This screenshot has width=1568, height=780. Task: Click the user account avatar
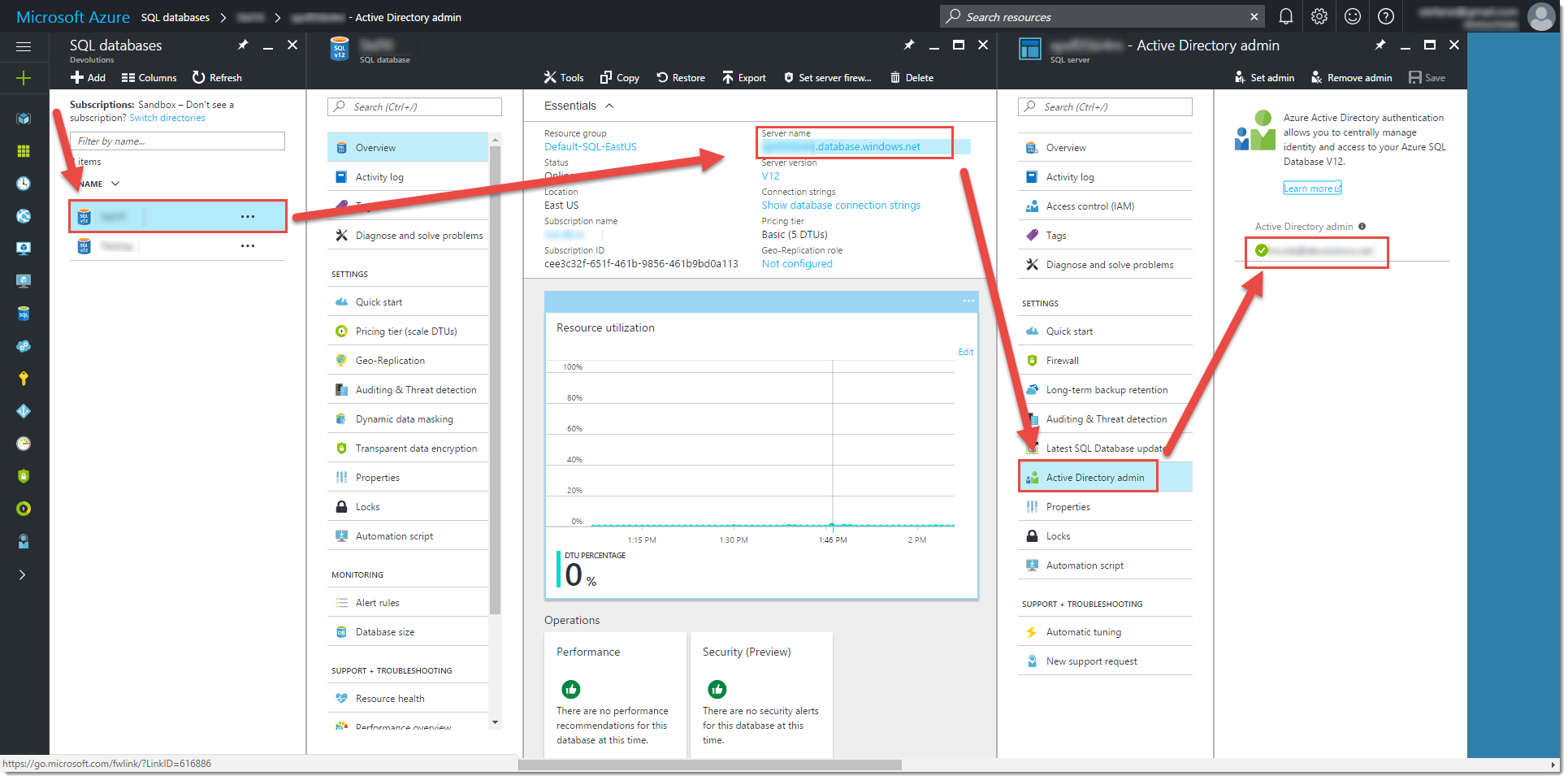(1540, 16)
